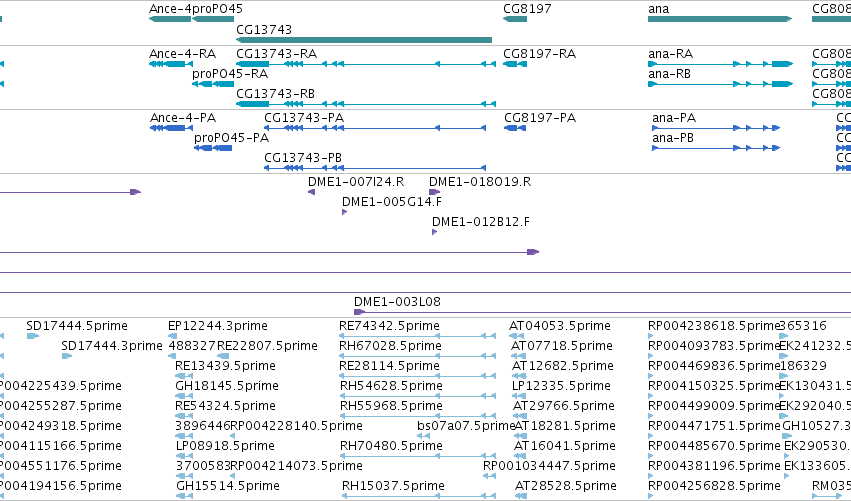Image resolution: width=851 pixels, height=501 pixels.
Task: Select transcript CG8197-RA
Action: pyautogui.click(x=515, y=64)
